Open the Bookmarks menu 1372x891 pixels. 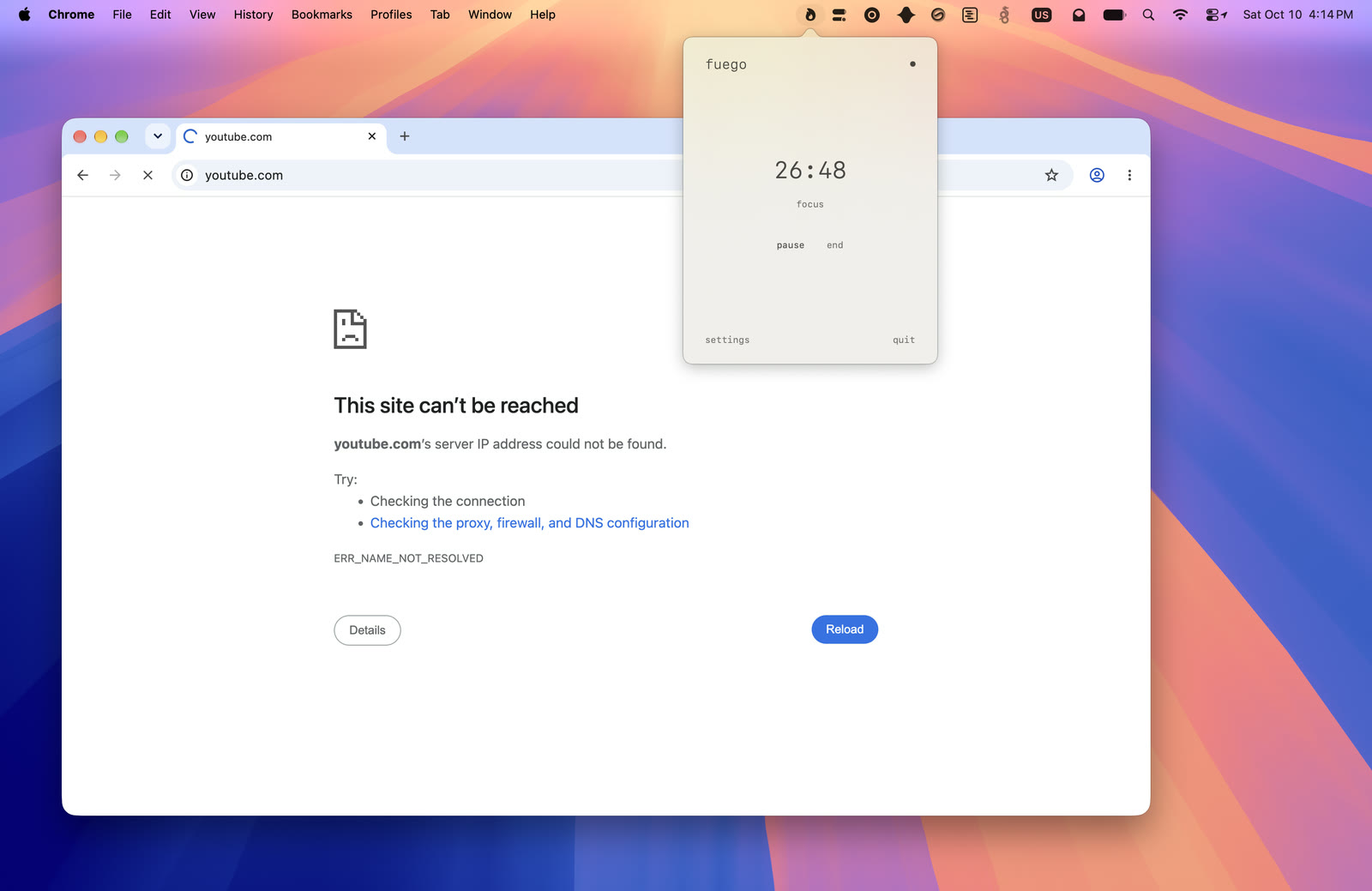click(x=322, y=15)
